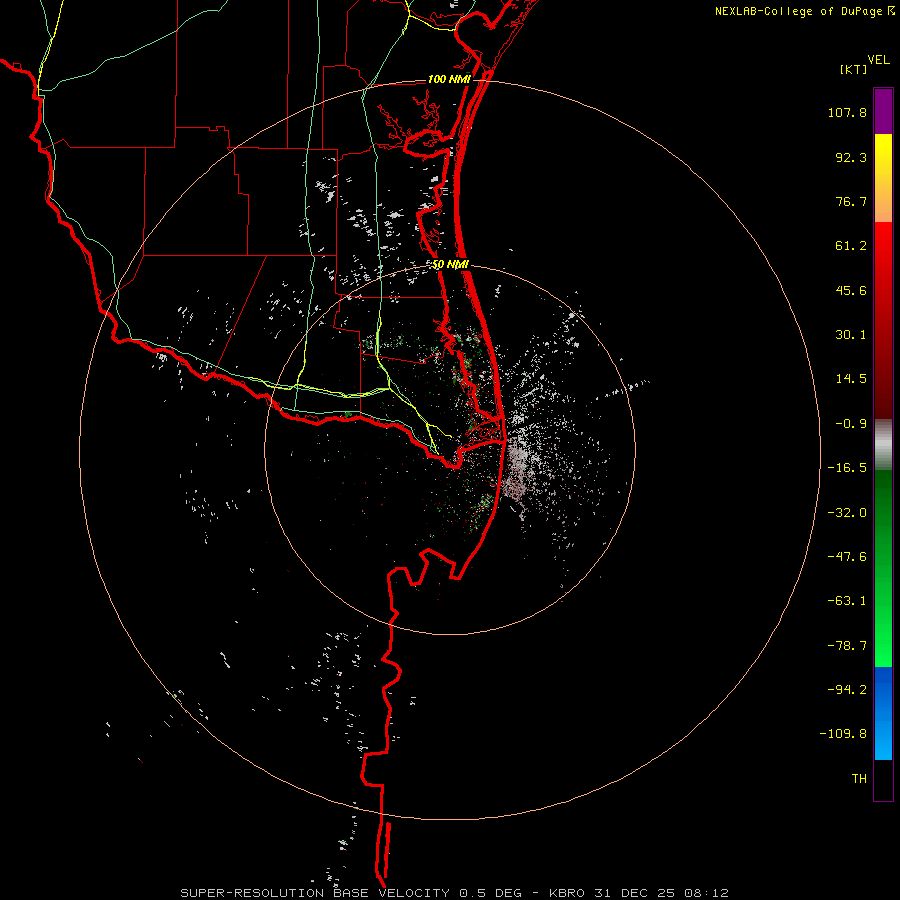This screenshot has height=900, width=900.
Task: Click the 107.8 velocity scale value
Action: tap(847, 112)
